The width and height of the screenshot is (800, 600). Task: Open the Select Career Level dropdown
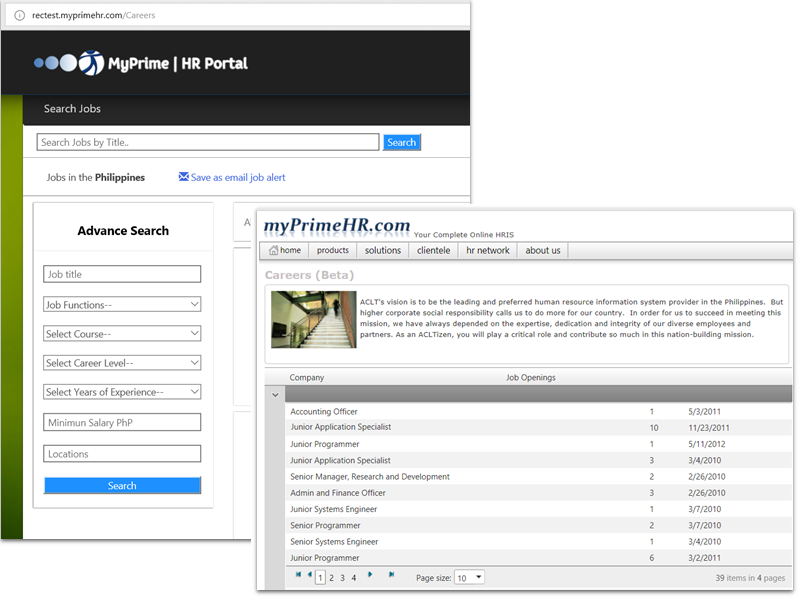[x=122, y=363]
